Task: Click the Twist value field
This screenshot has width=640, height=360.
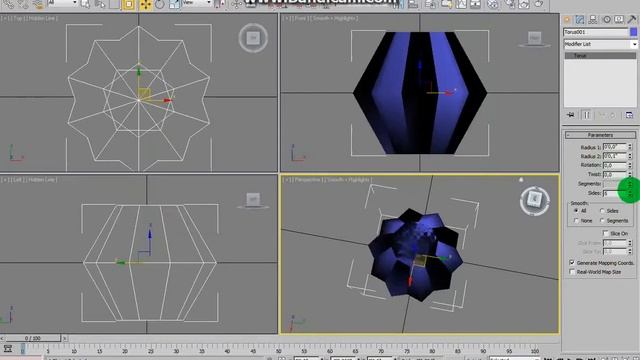Action: (615, 174)
